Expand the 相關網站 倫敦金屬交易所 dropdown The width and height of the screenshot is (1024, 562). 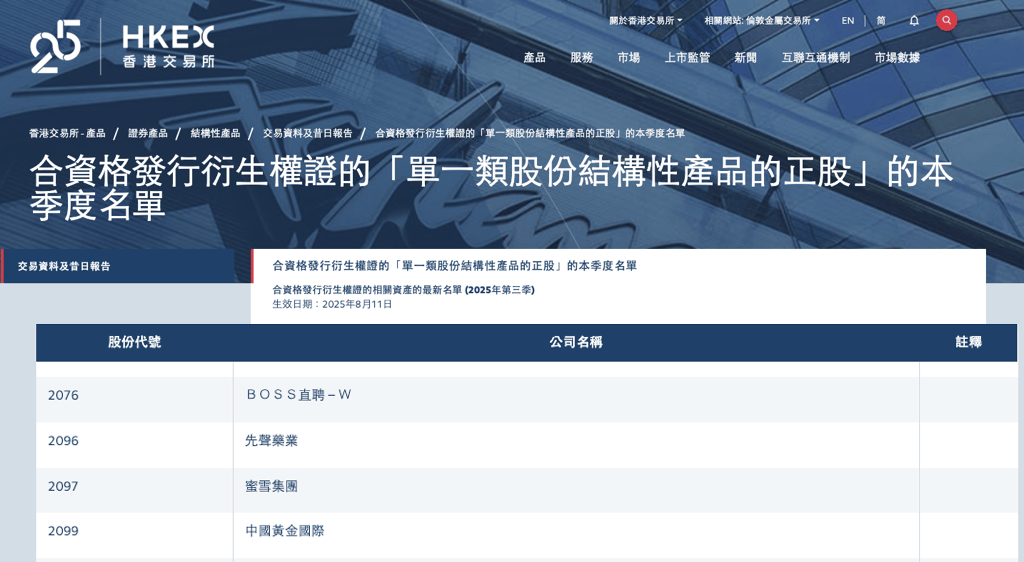(761, 21)
